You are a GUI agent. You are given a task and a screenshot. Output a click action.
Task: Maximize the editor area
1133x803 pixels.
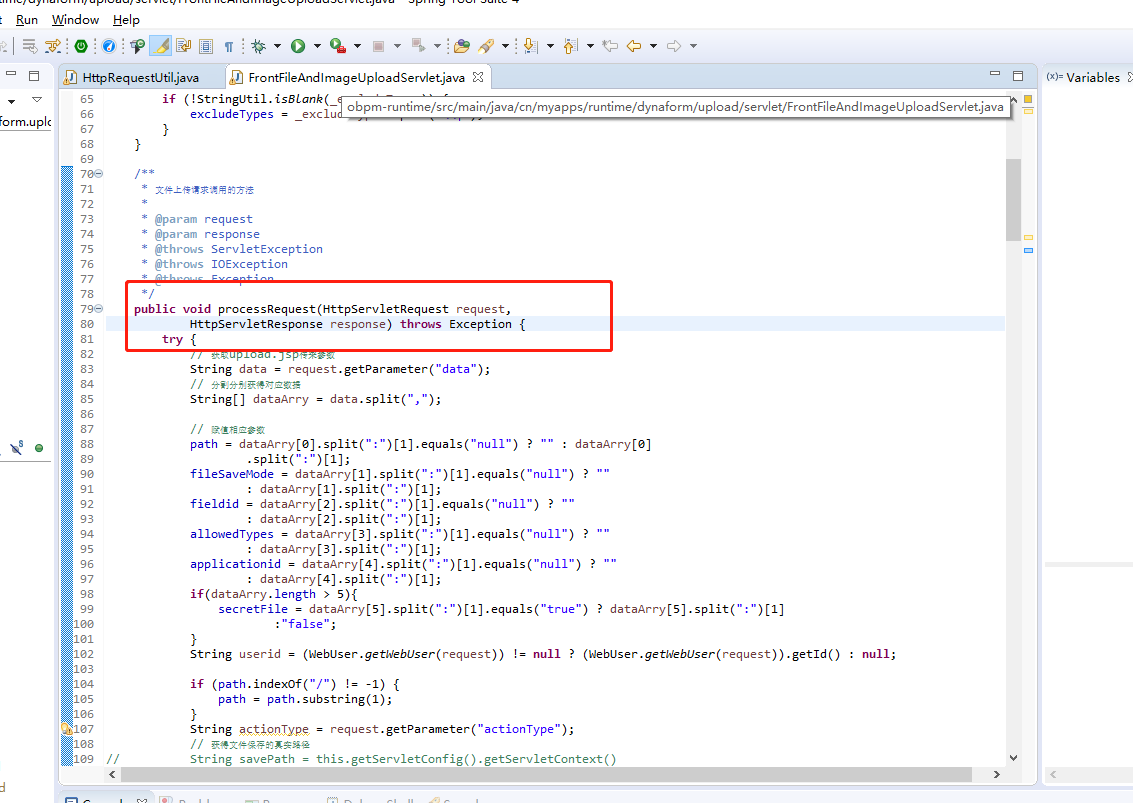1018,76
